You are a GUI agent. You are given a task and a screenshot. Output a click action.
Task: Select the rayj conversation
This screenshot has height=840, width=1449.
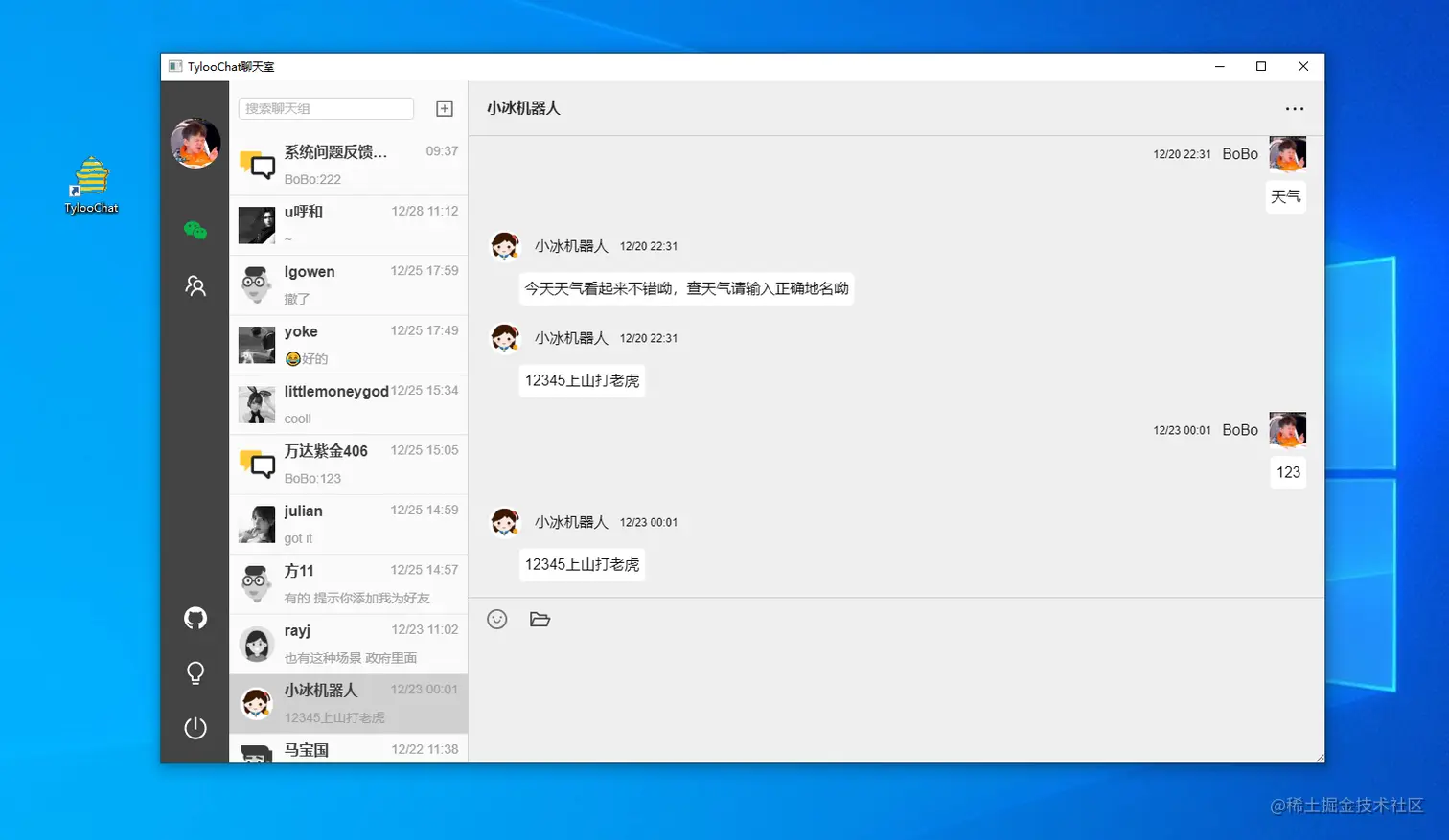point(349,644)
